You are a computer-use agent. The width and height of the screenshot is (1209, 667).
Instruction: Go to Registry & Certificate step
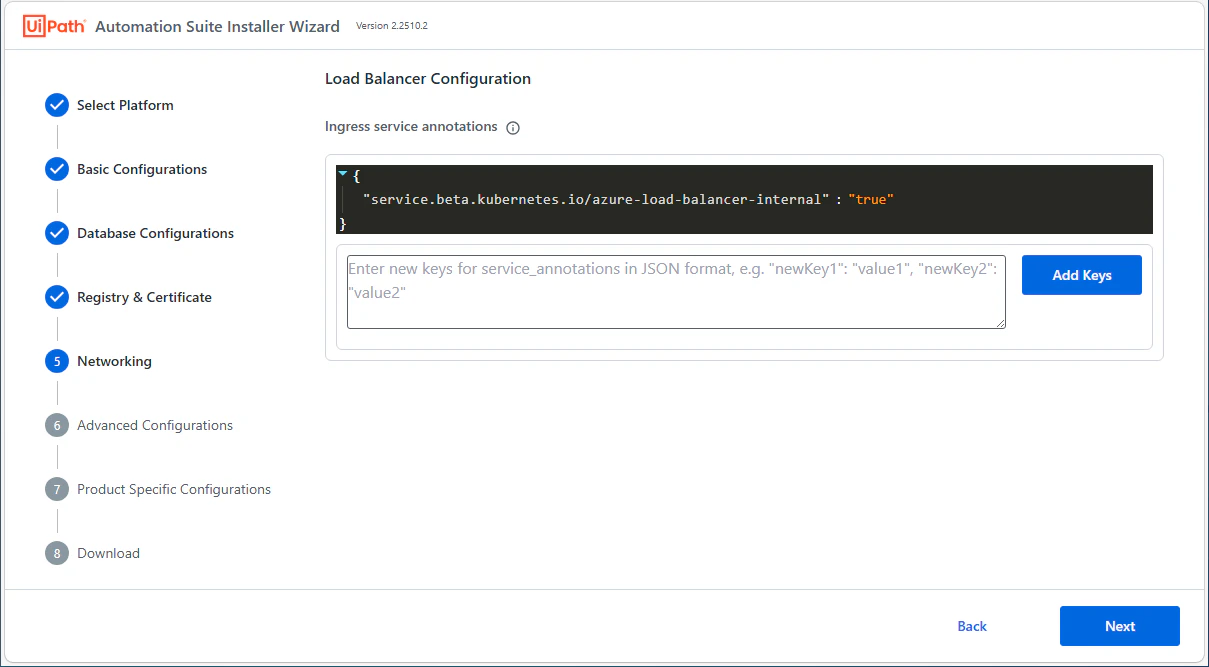click(x=144, y=297)
